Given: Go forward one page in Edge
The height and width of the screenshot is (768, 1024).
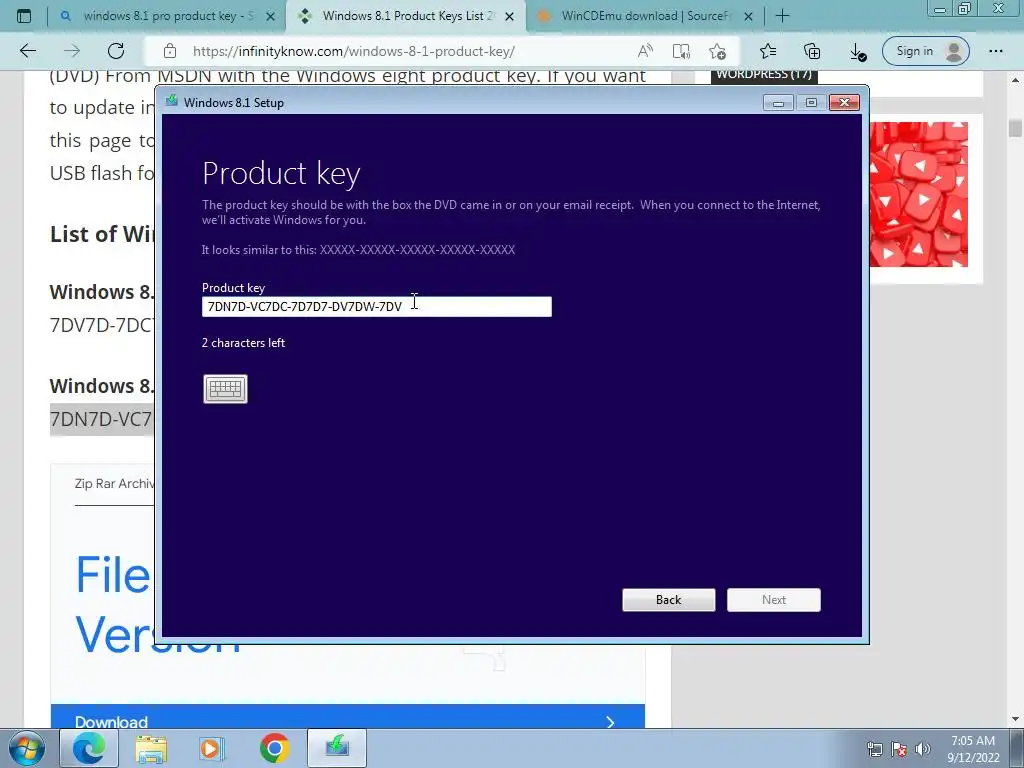Looking at the screenshot, I should (x=72, y=51).
